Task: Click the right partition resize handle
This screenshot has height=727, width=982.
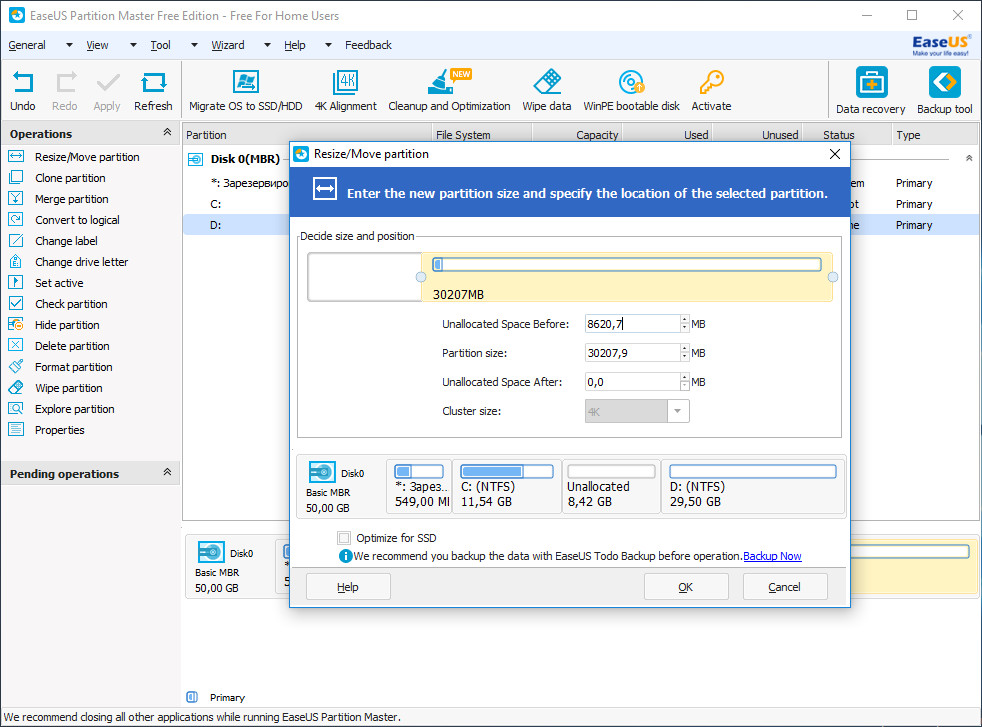Action: coord(833,277)
